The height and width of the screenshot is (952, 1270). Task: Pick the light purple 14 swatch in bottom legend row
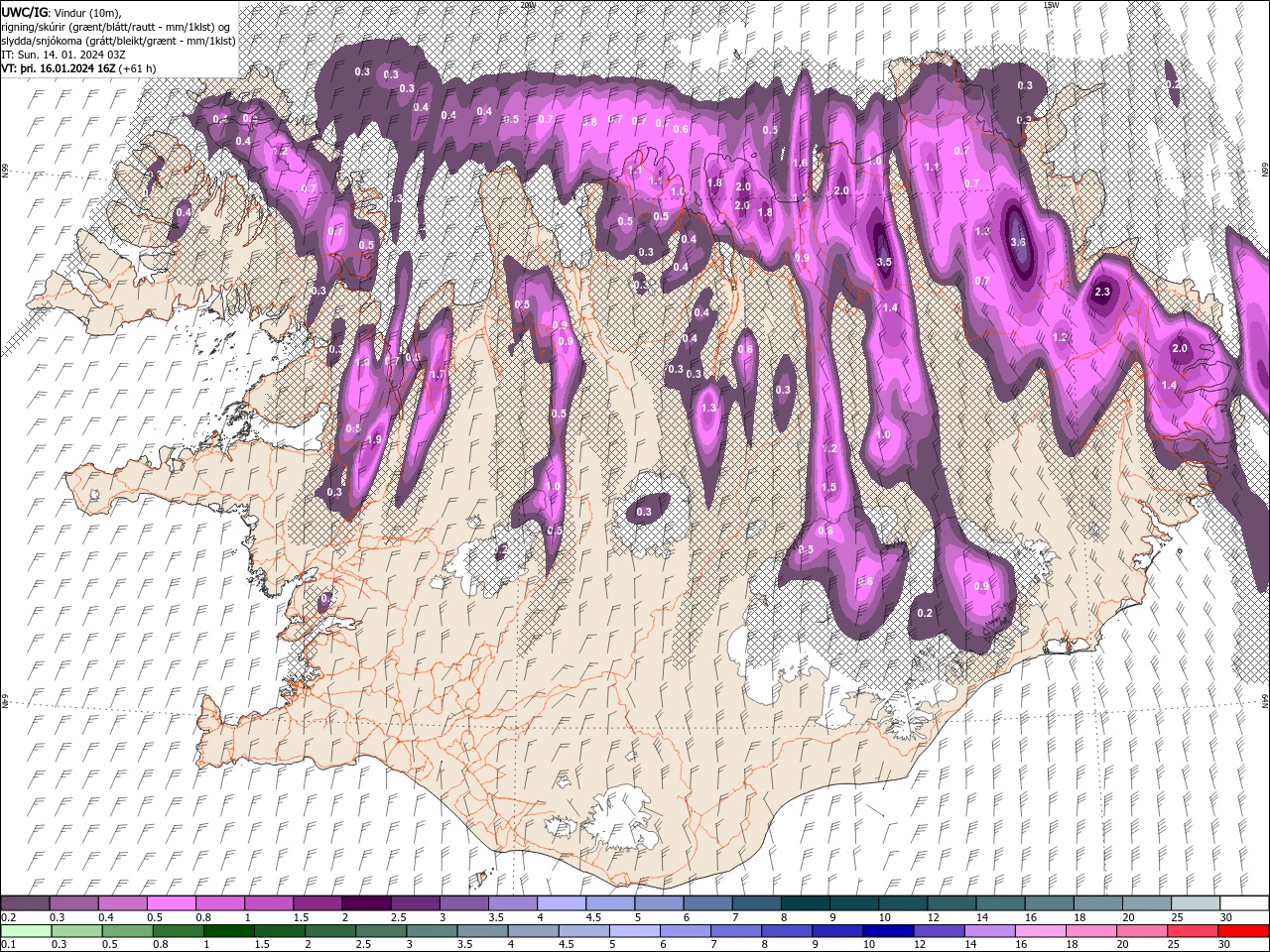(x=989, y=930)
